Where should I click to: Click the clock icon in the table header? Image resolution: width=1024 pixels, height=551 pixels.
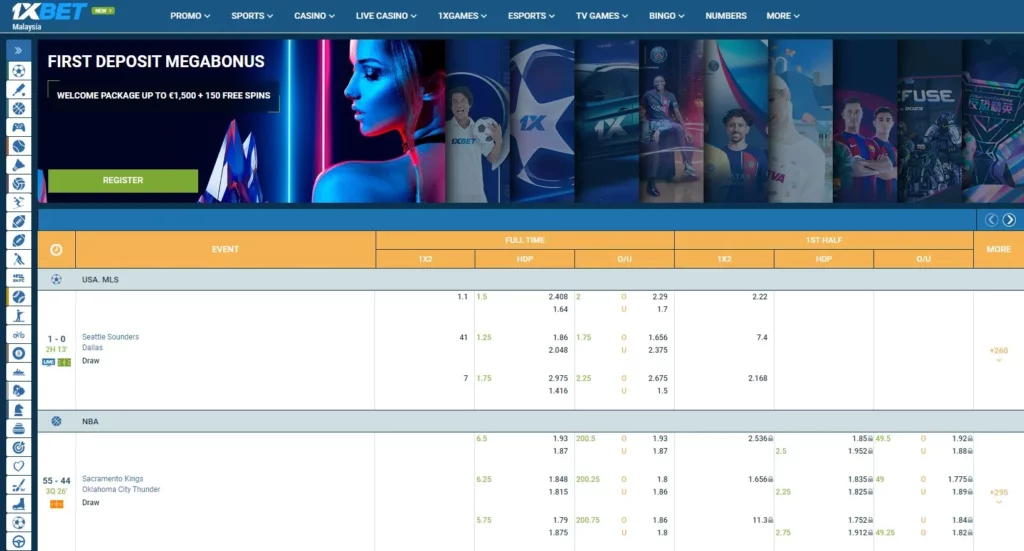point(56,249)
